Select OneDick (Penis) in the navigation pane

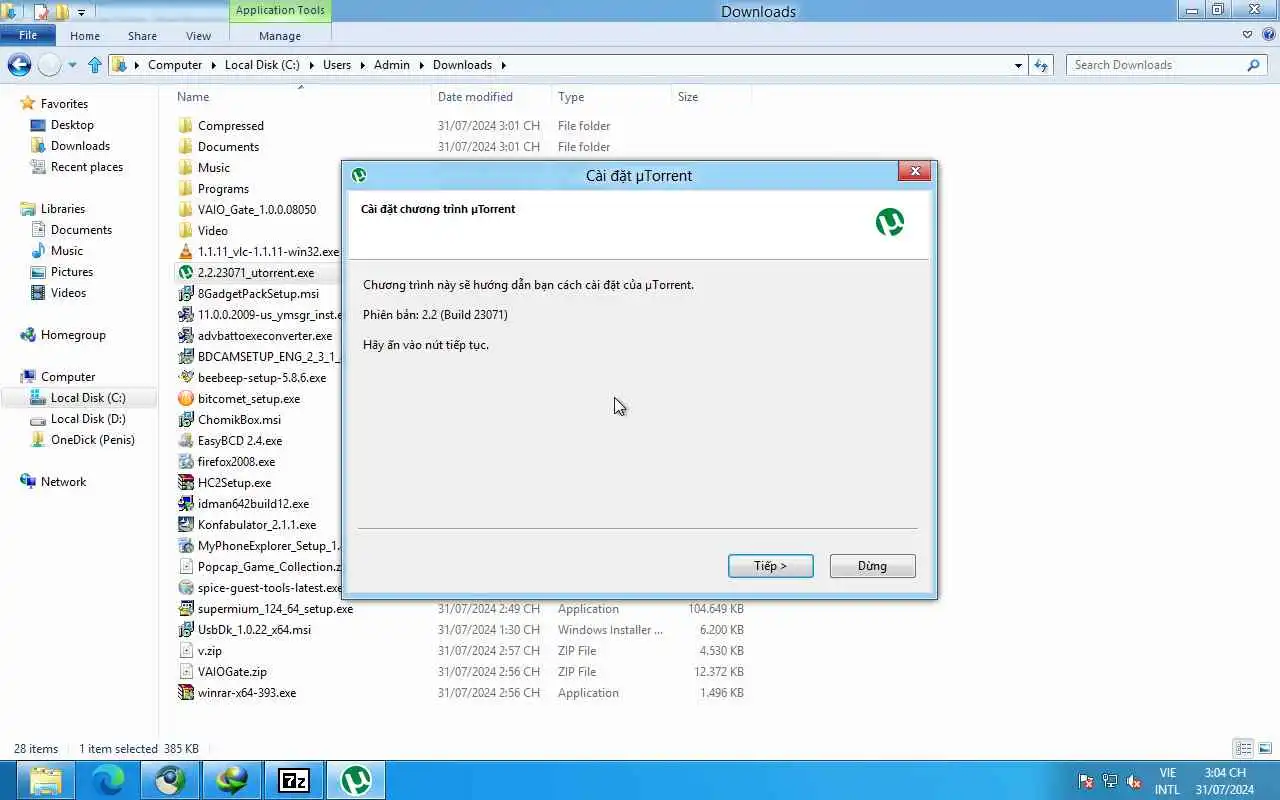tap(93, 440)
